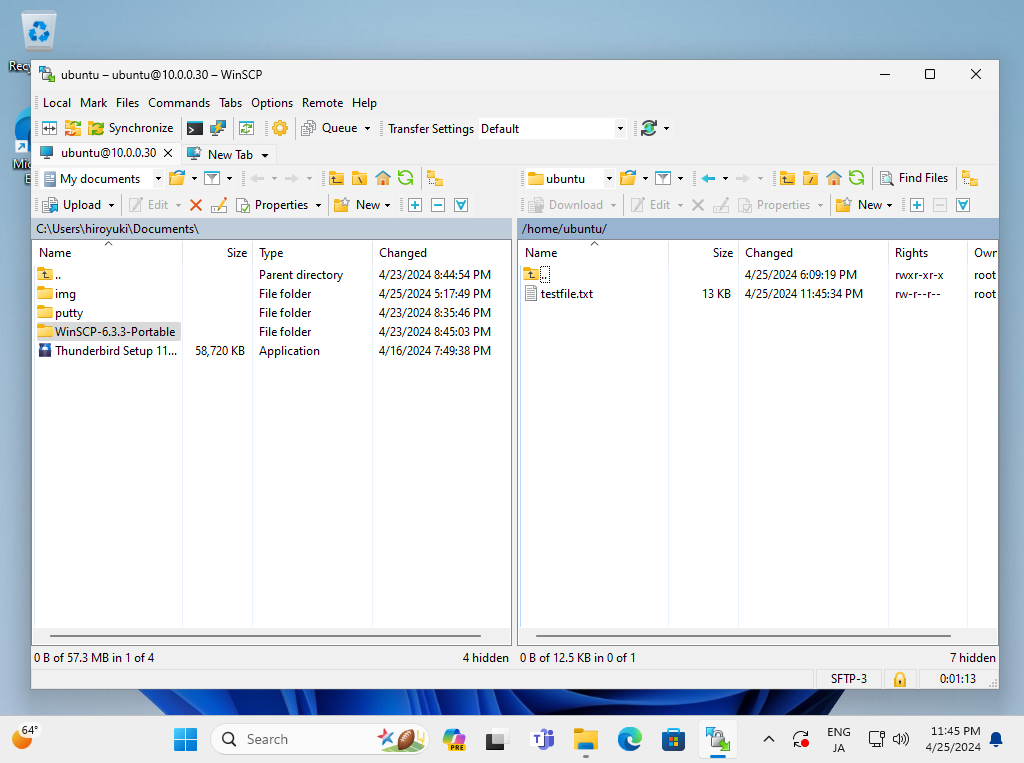This screenshot has width=1024, height=763.
Task: Click remote panel open directory icon
Action: tap(628, 178)
